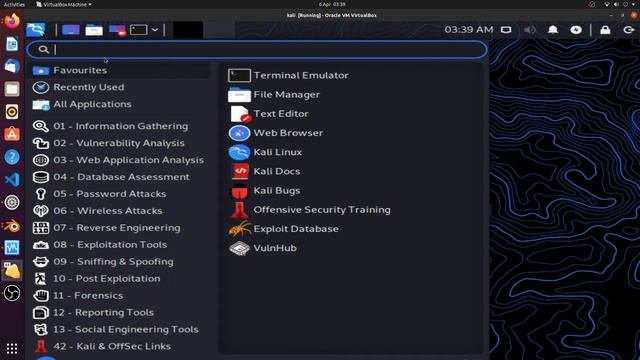640x360 pixels.
Task: Open Ubuntu Software from the dock
Action: coord(12,134)
